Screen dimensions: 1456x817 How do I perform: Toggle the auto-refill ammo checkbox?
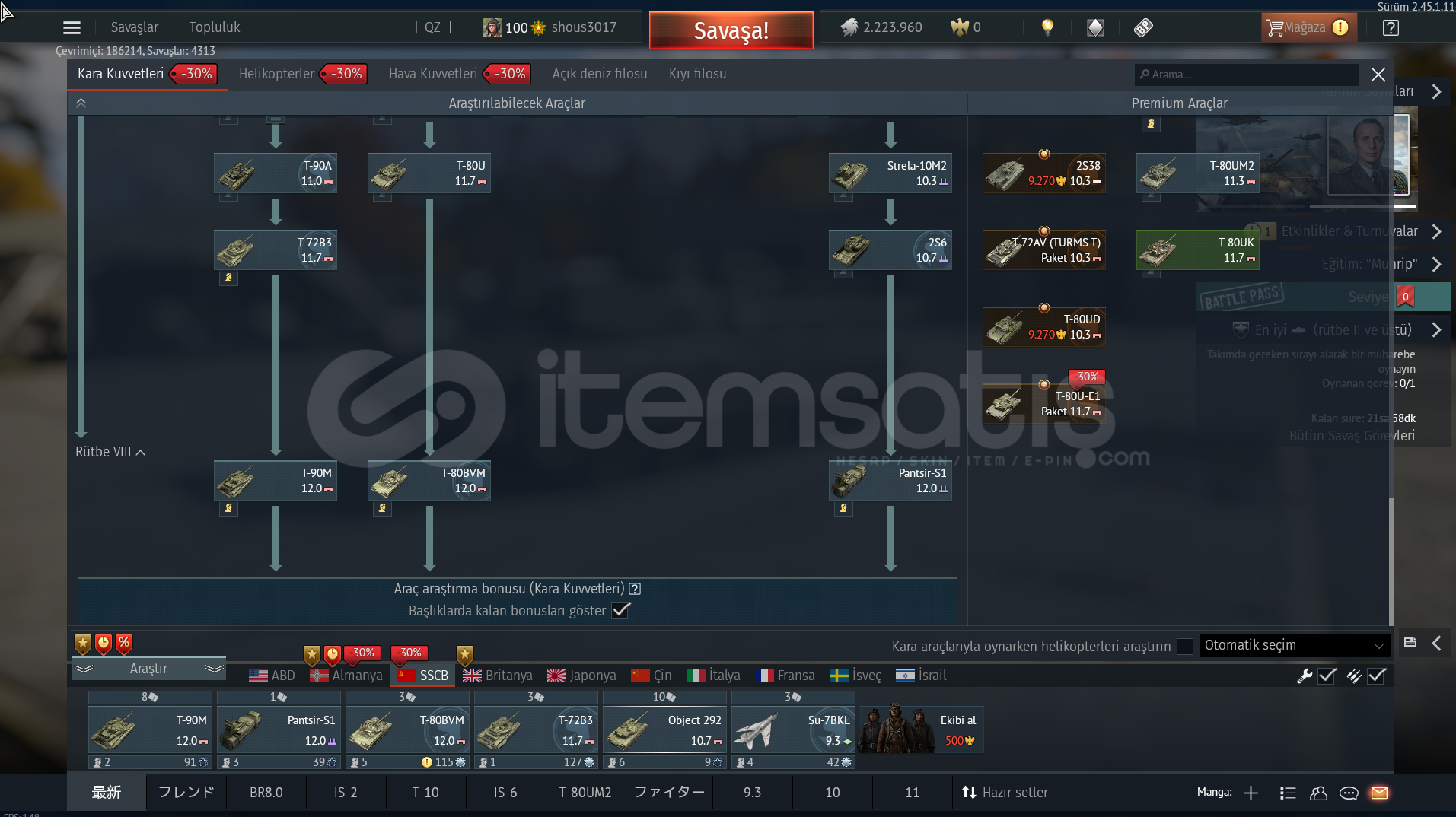point(1377,676)
